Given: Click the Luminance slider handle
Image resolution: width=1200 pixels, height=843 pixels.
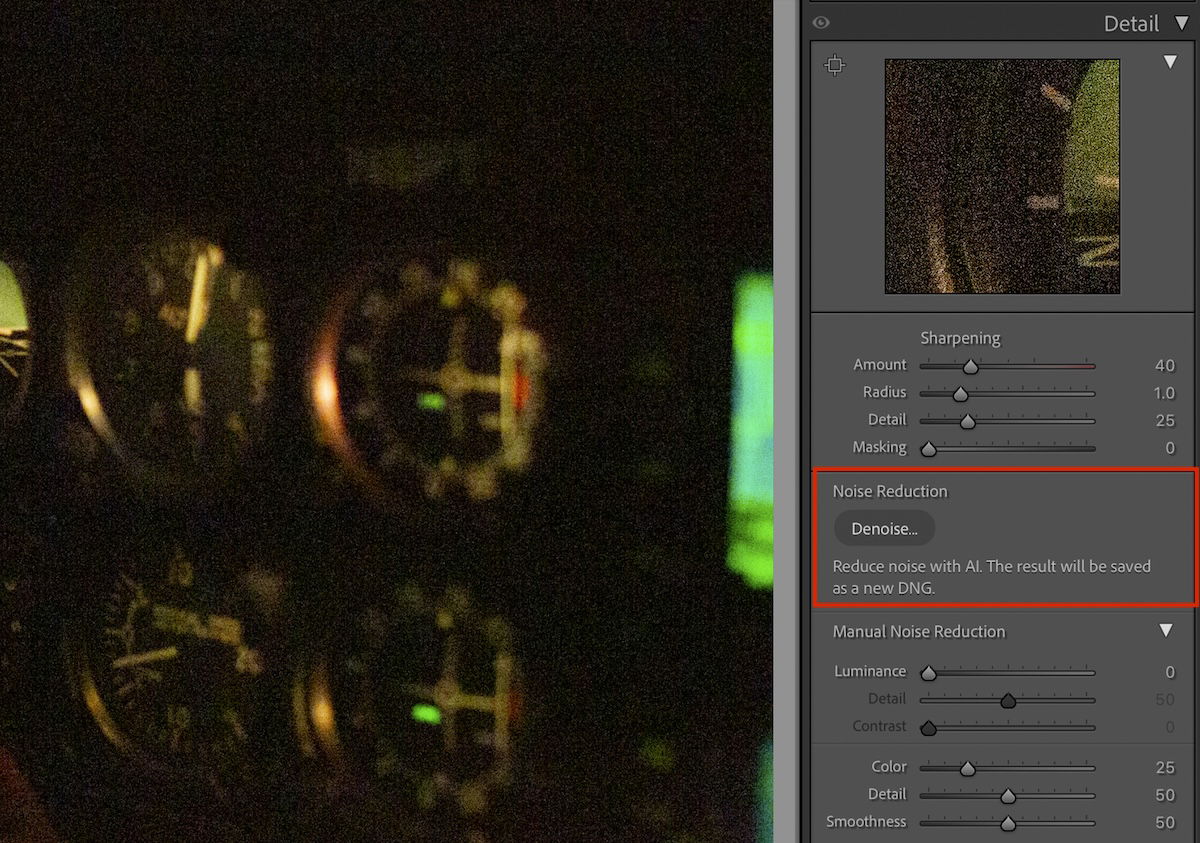Looking at the screenshot, I should [927, 673].
